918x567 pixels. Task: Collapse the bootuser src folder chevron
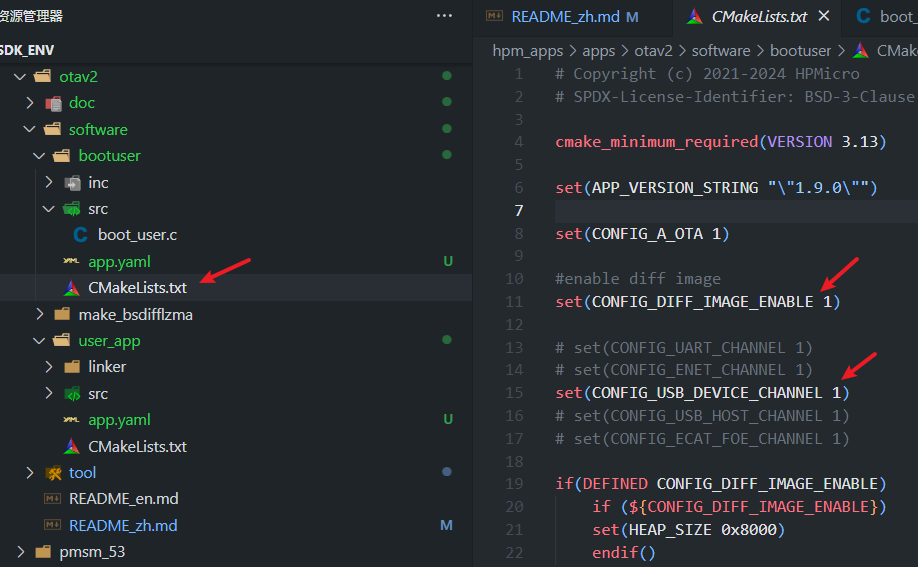49,209
